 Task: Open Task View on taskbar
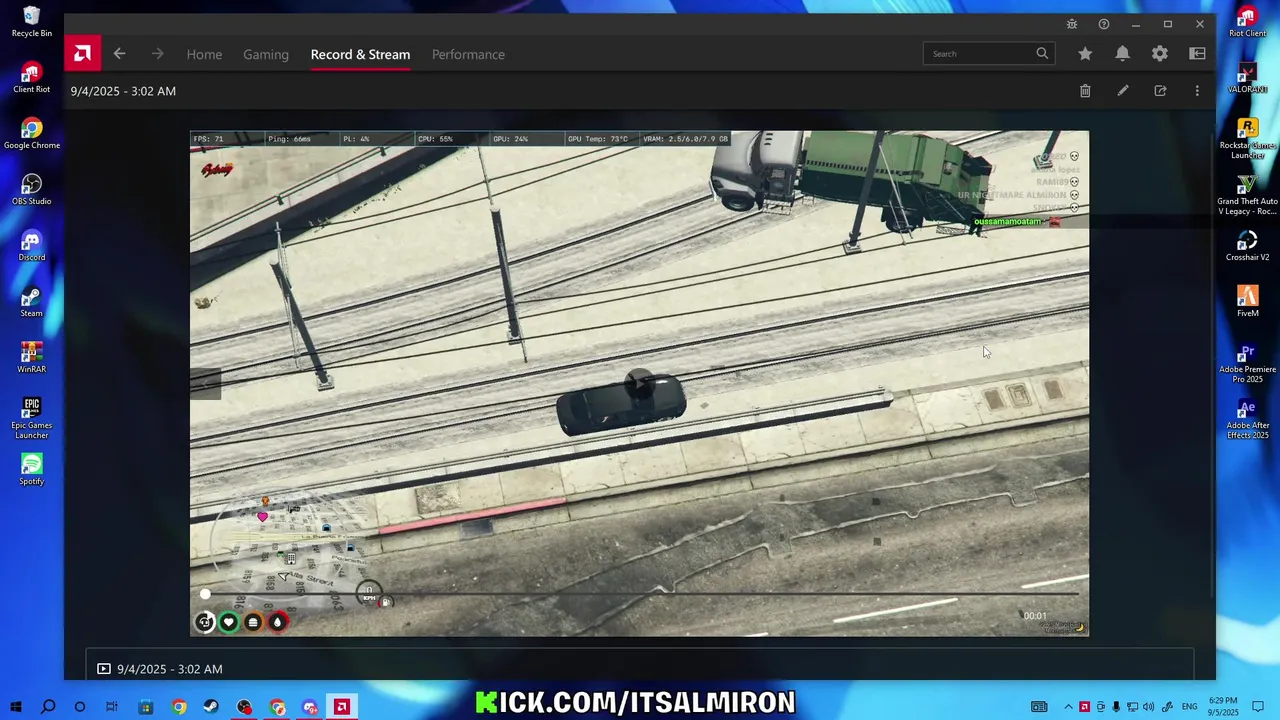[112, 707]
